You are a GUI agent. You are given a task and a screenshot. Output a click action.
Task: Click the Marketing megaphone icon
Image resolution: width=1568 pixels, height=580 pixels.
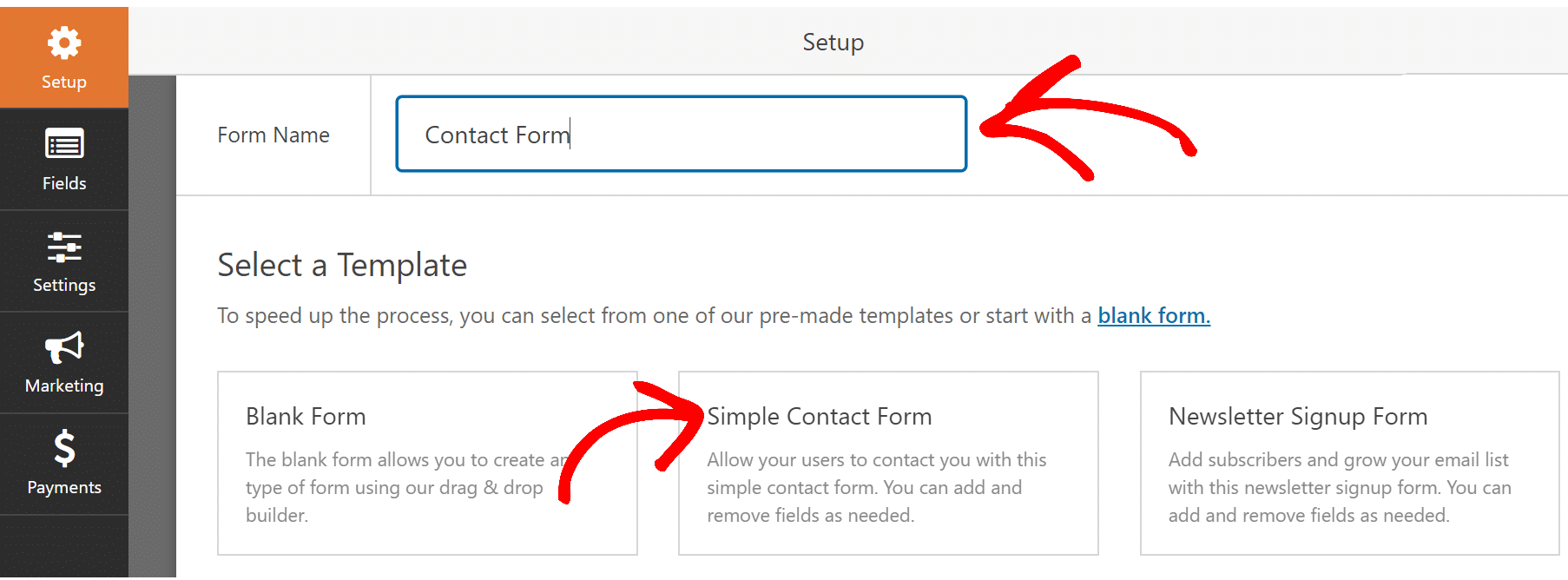[x=64, y=348]
